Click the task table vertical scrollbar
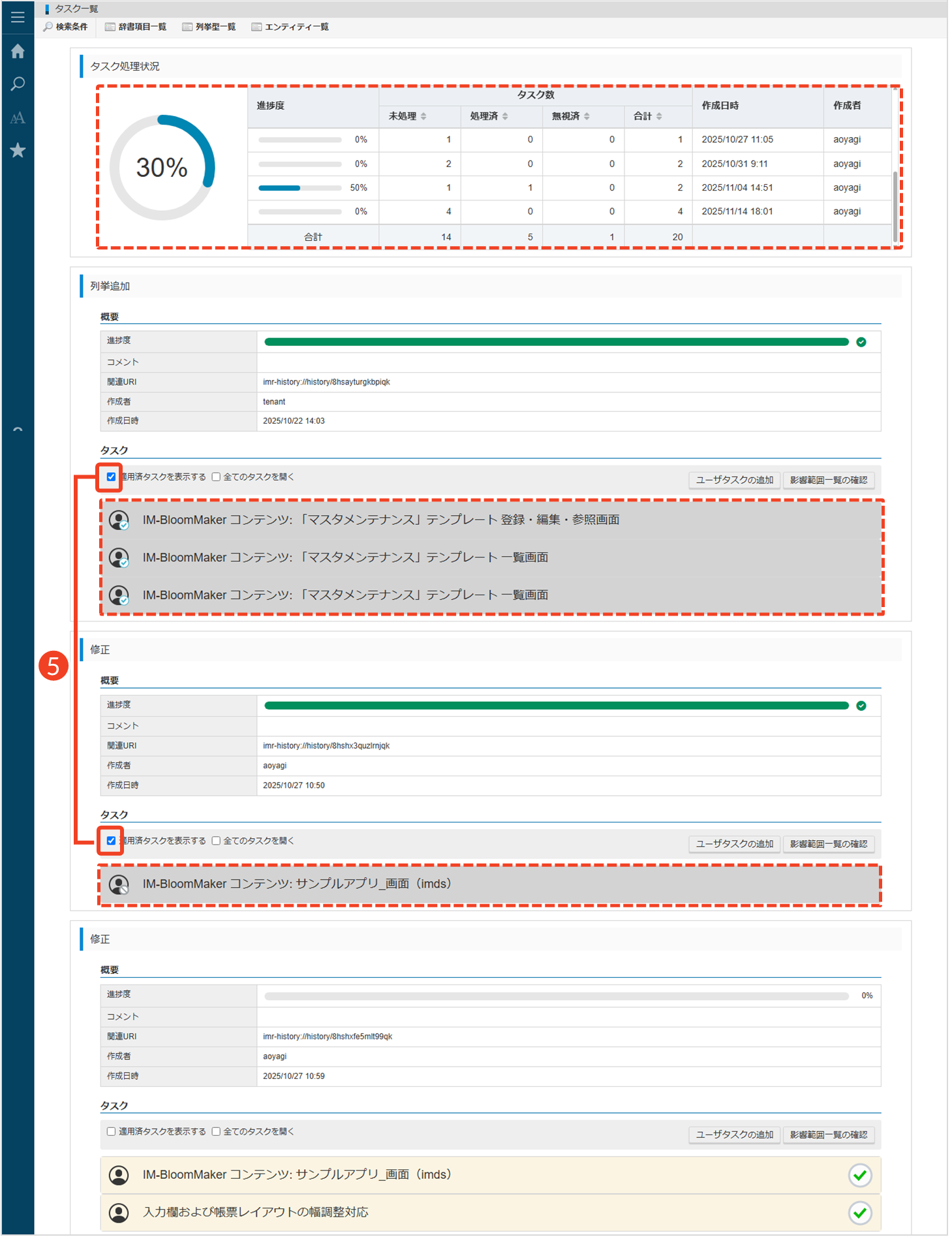 (x=895, y=196)
